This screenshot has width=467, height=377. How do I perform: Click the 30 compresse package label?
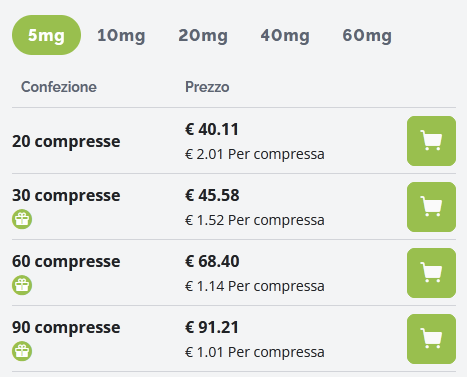click(x=66, y=195)
